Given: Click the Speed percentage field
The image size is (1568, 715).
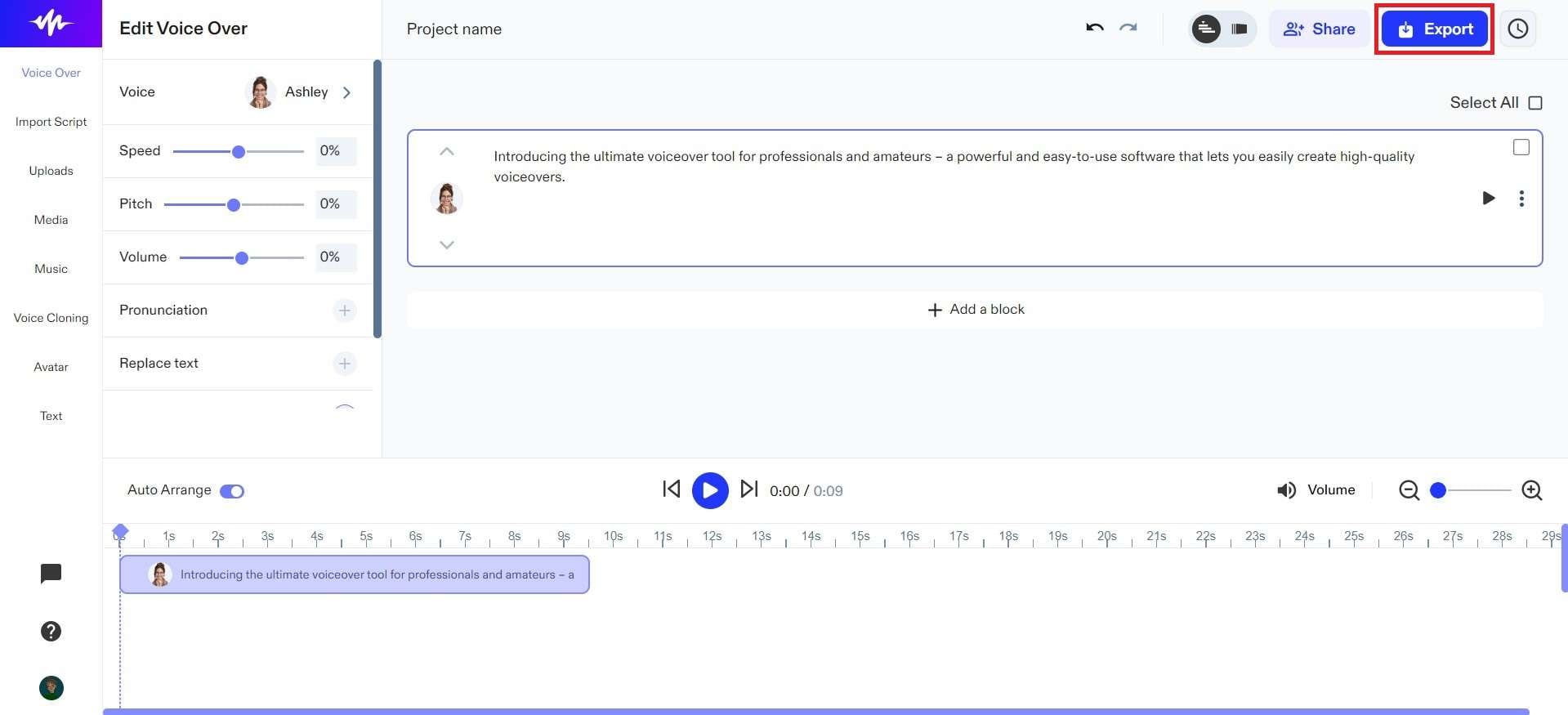Looking at the screenshot, I should tap(336, 151).
